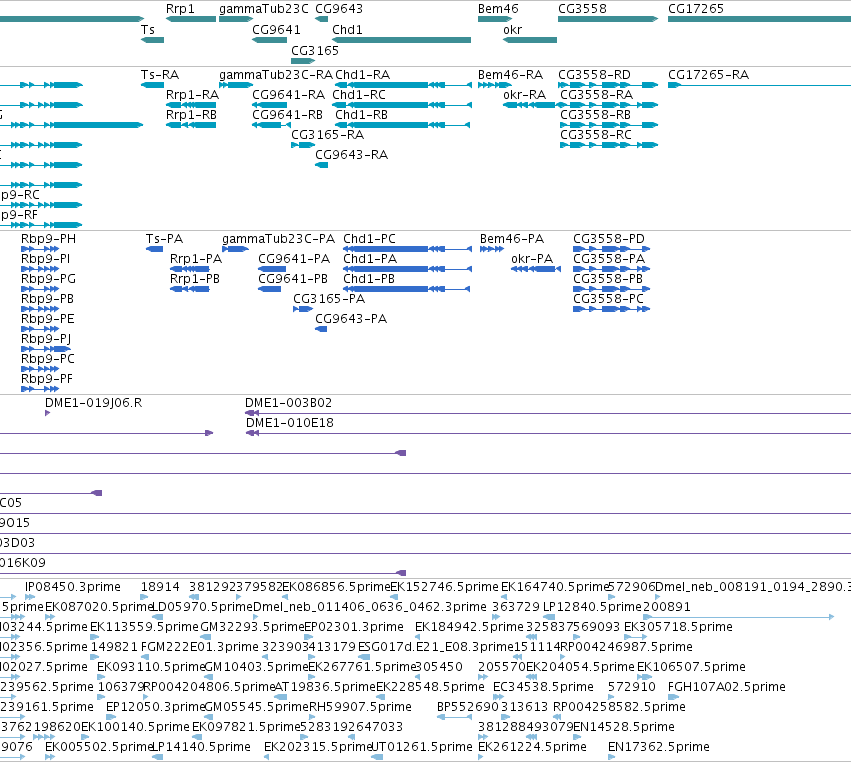Click protein okr-PA

click(536, 269)
